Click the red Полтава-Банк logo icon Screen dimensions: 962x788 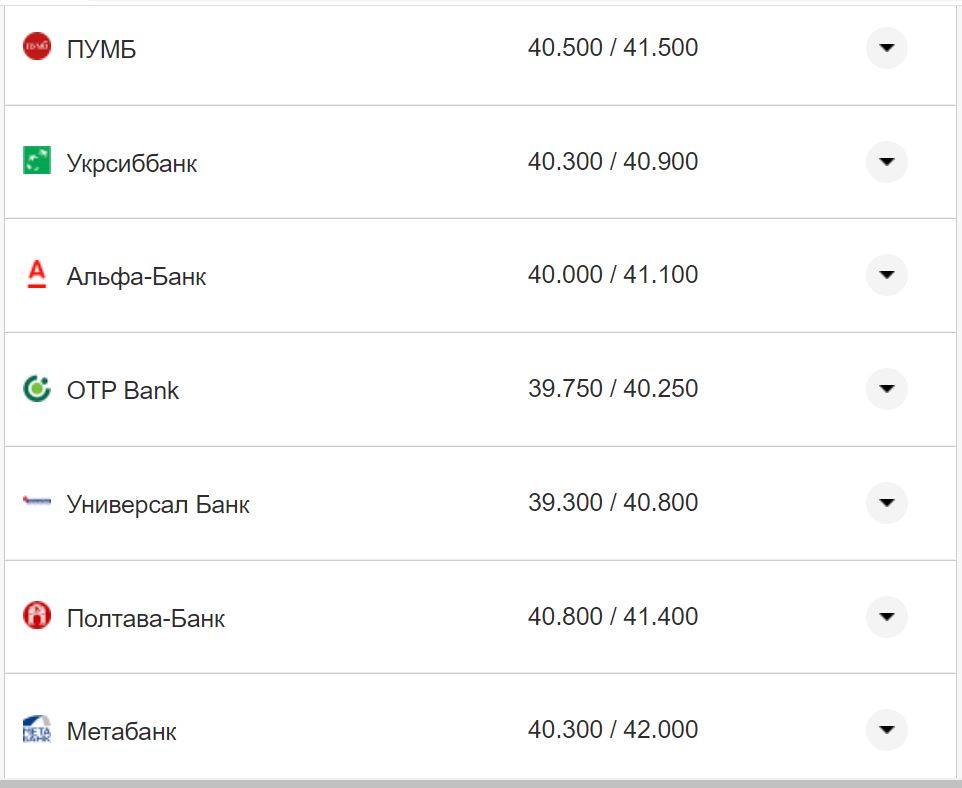click(37, 616)
